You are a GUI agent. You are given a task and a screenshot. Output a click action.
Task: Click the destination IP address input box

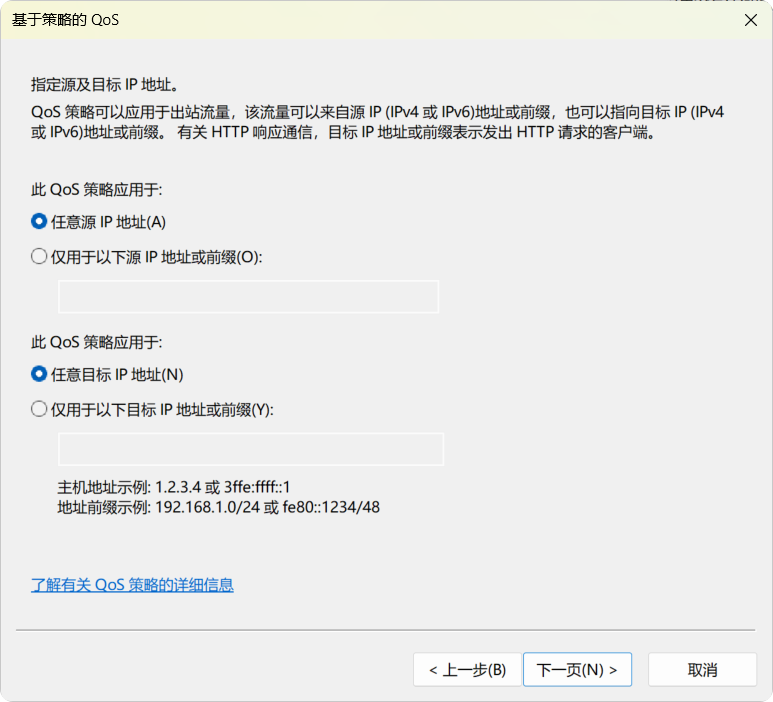251,449
